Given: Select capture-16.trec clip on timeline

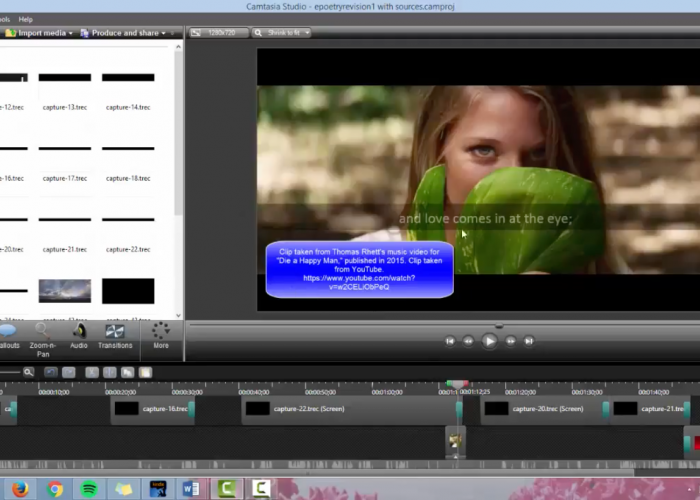Looking at the screenshot, I should (153, 409).
